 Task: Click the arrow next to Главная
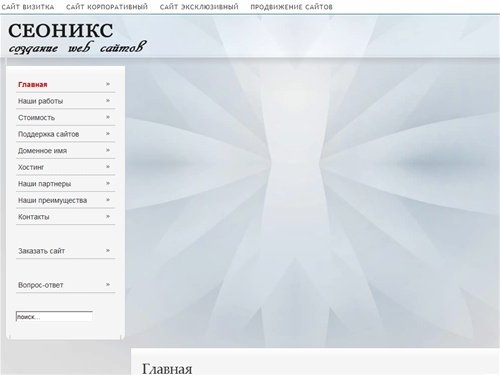click(x=108, y=84)
